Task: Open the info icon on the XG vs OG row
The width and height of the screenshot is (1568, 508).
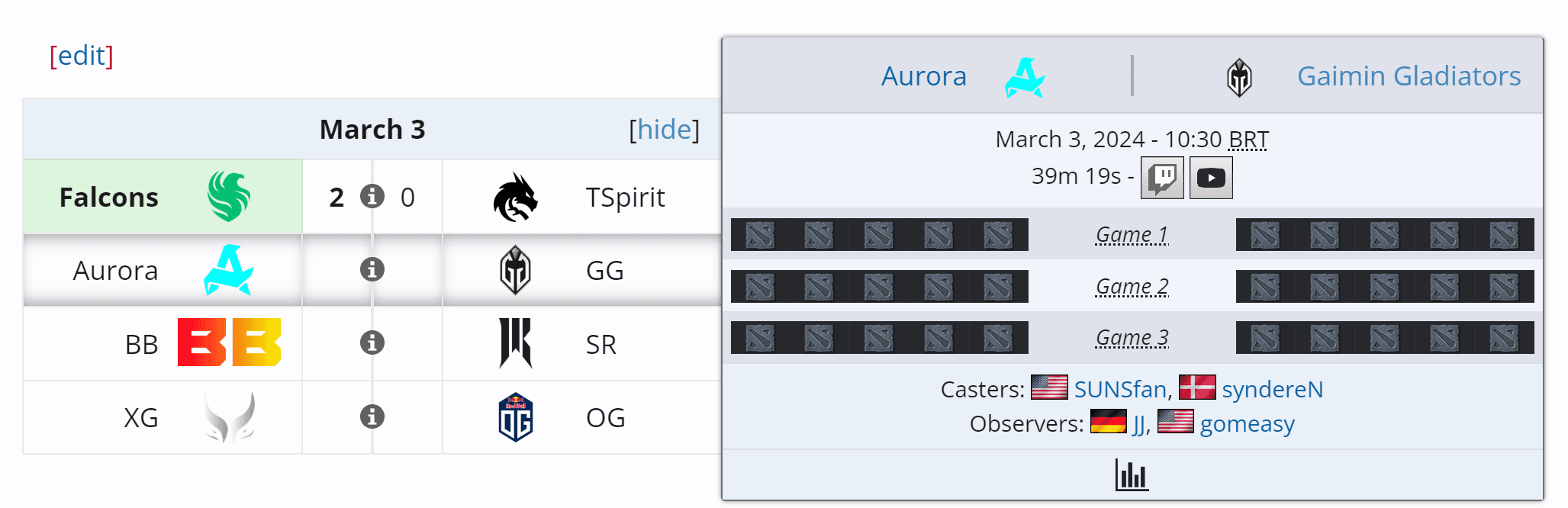Action: pyautogui.click(x=372, y=416)
